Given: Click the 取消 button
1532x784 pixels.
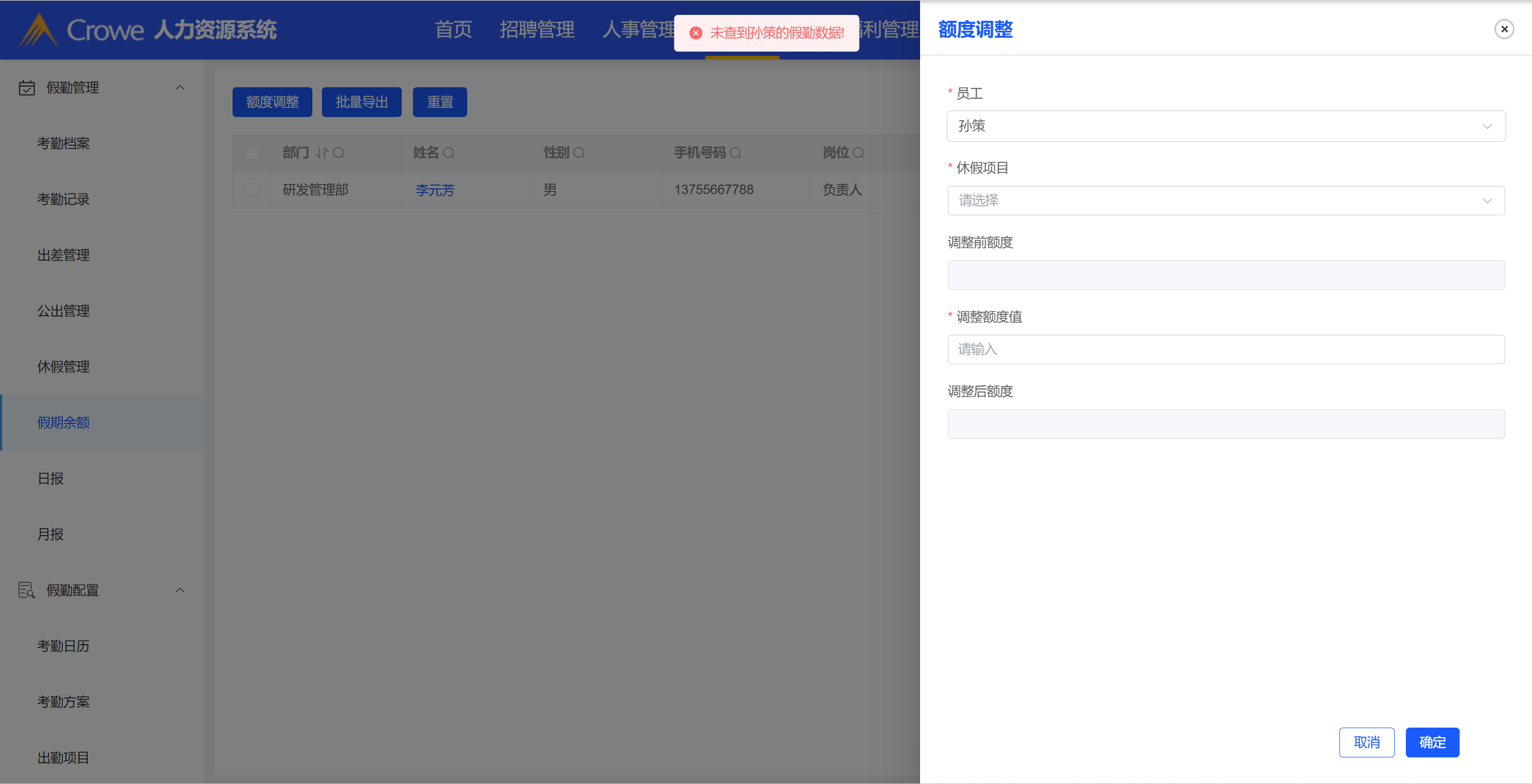Looking at the screenshot, I should [x=1366, y=743].
